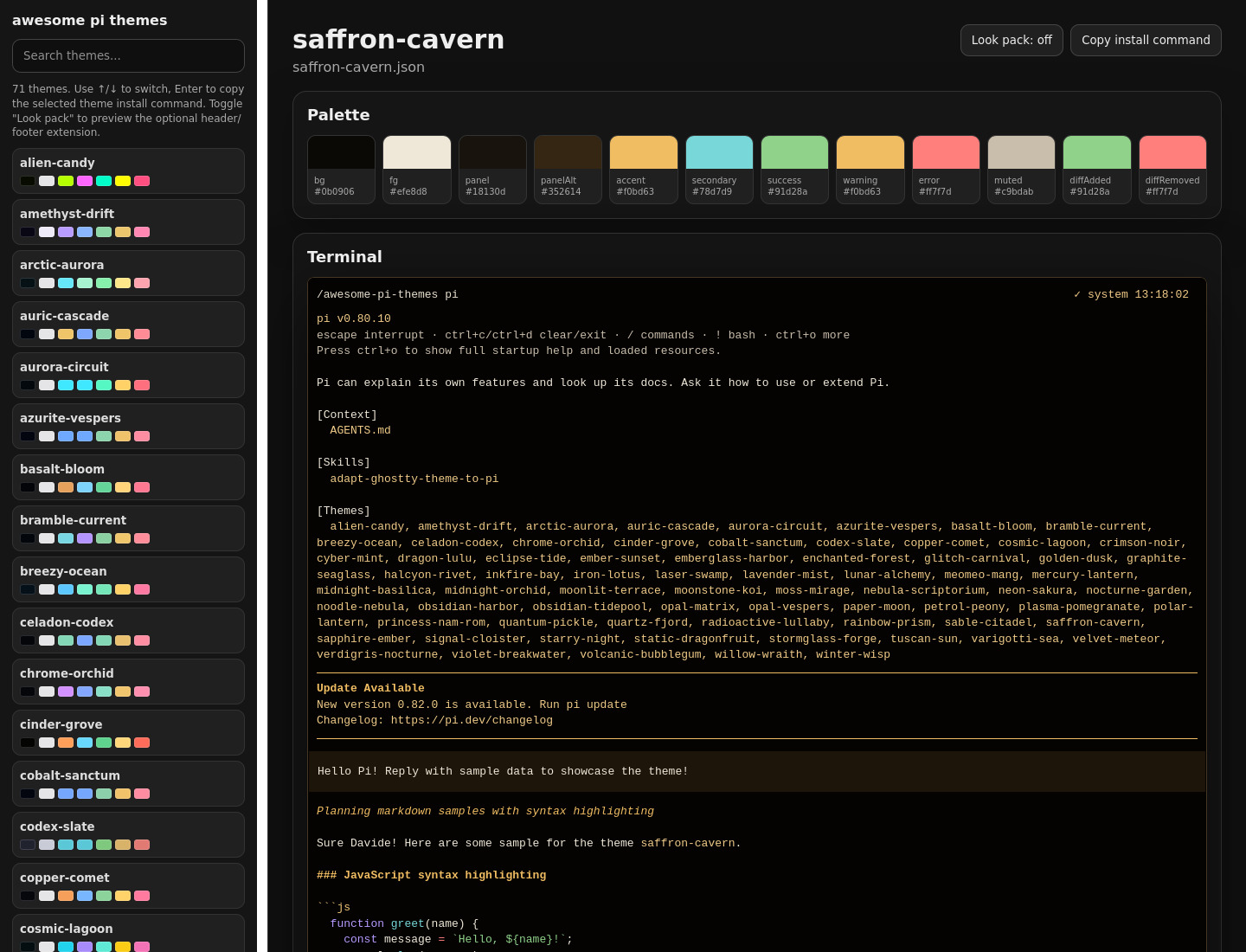Pick the aurora-circuit theme
The image size is (1246, 952).
tap(128, 376)
